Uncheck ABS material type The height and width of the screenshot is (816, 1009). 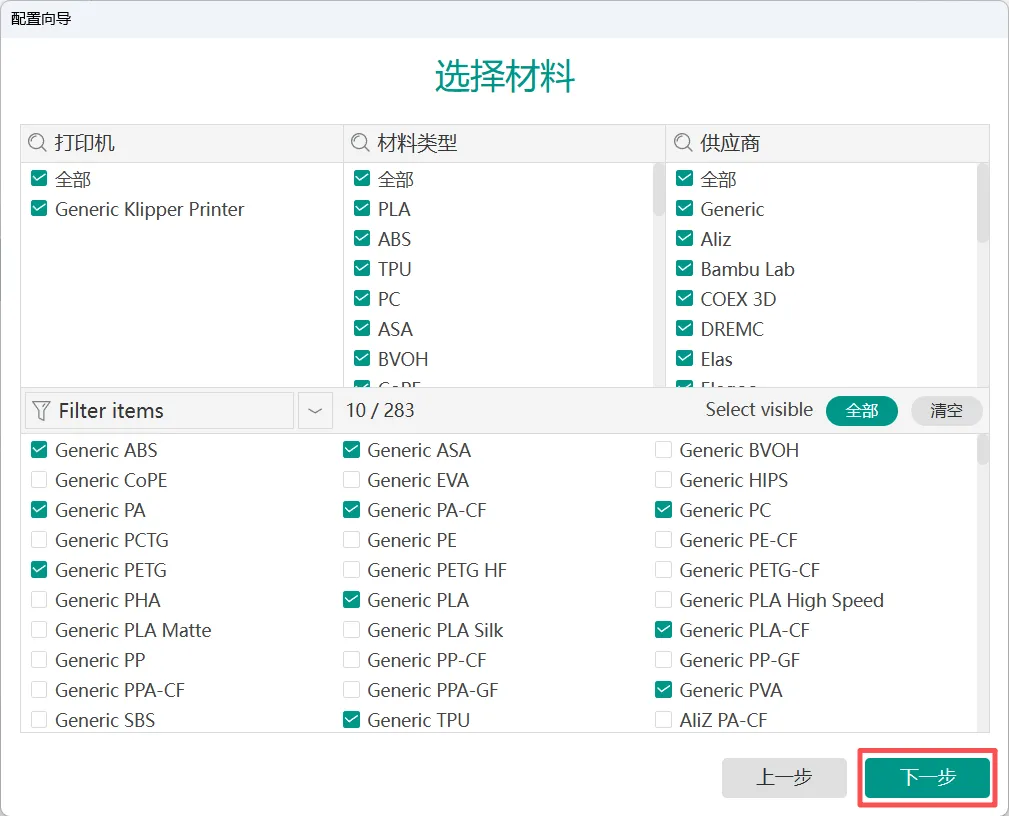click(x=362, y=239)
